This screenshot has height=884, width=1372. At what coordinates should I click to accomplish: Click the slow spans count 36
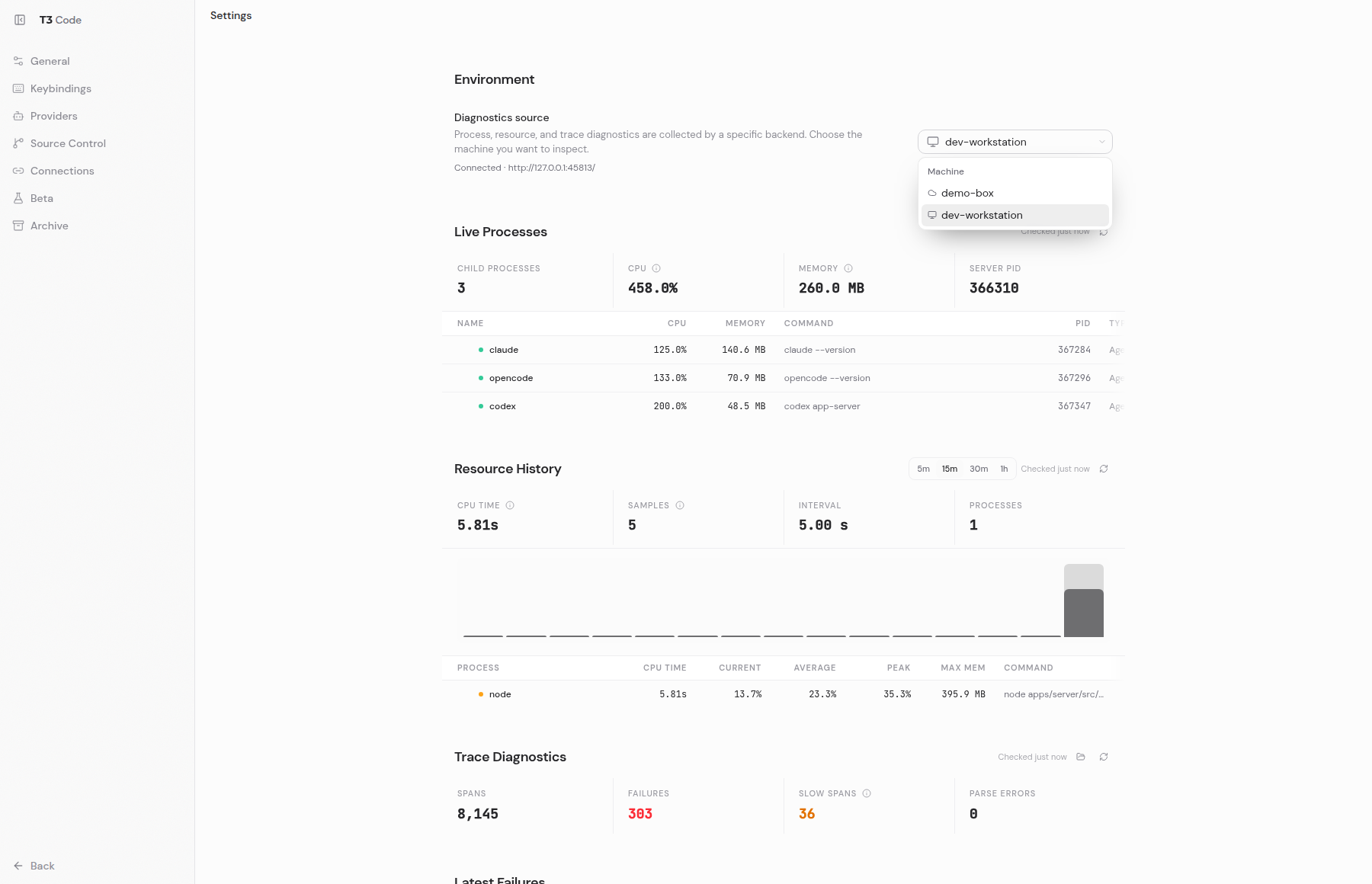coord(807,814)
